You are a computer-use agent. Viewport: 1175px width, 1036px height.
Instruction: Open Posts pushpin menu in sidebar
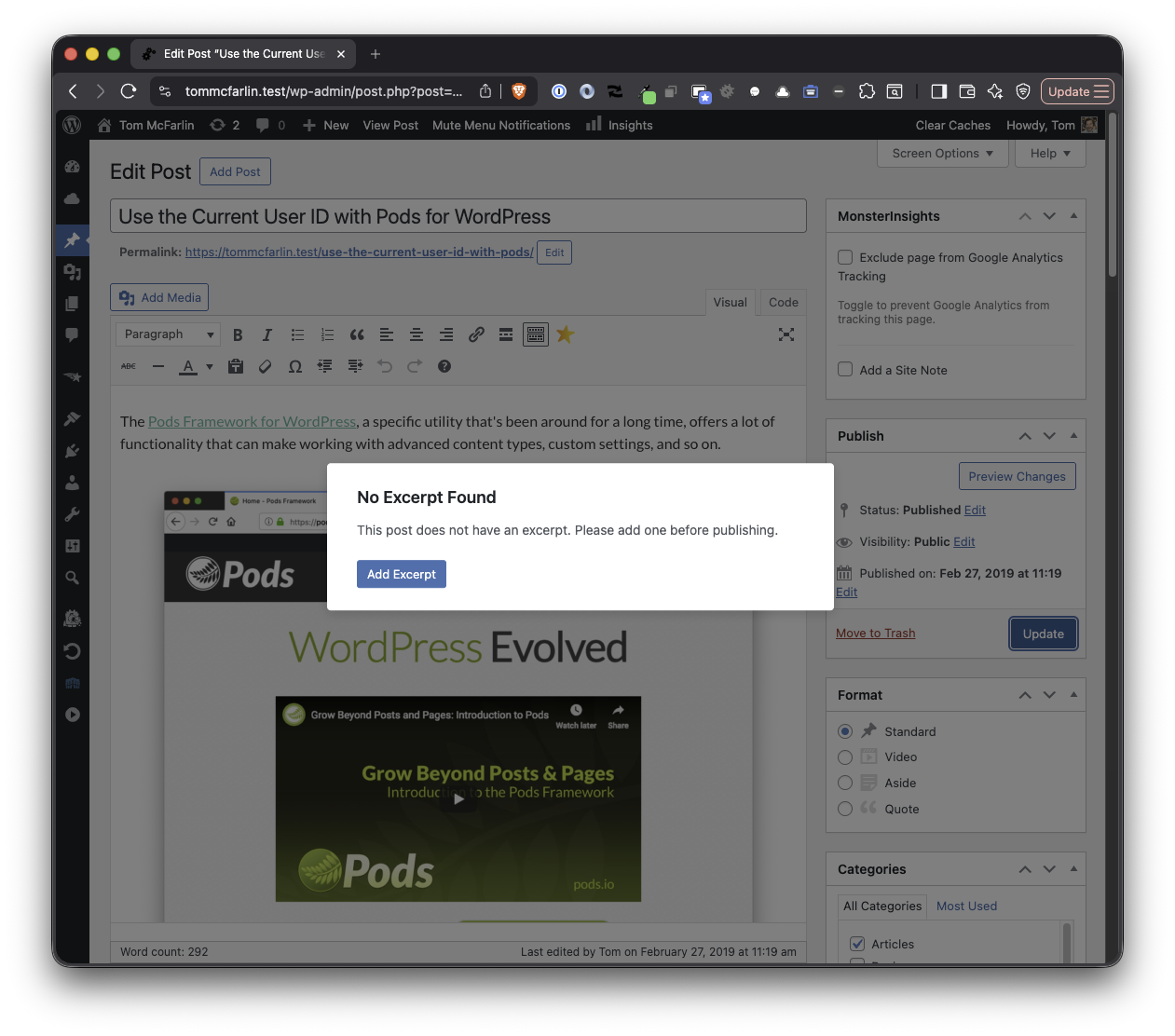point(72,240)
